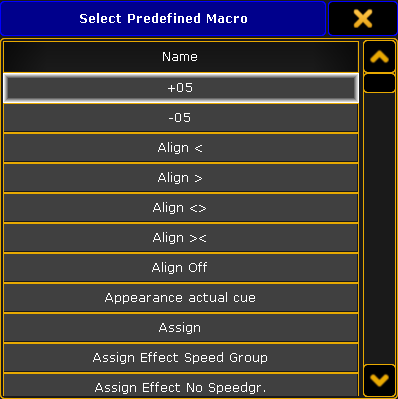Pick the Align <> macro entry
The width and height of the screenshot is (398, 399).
(x=181, y=208)
